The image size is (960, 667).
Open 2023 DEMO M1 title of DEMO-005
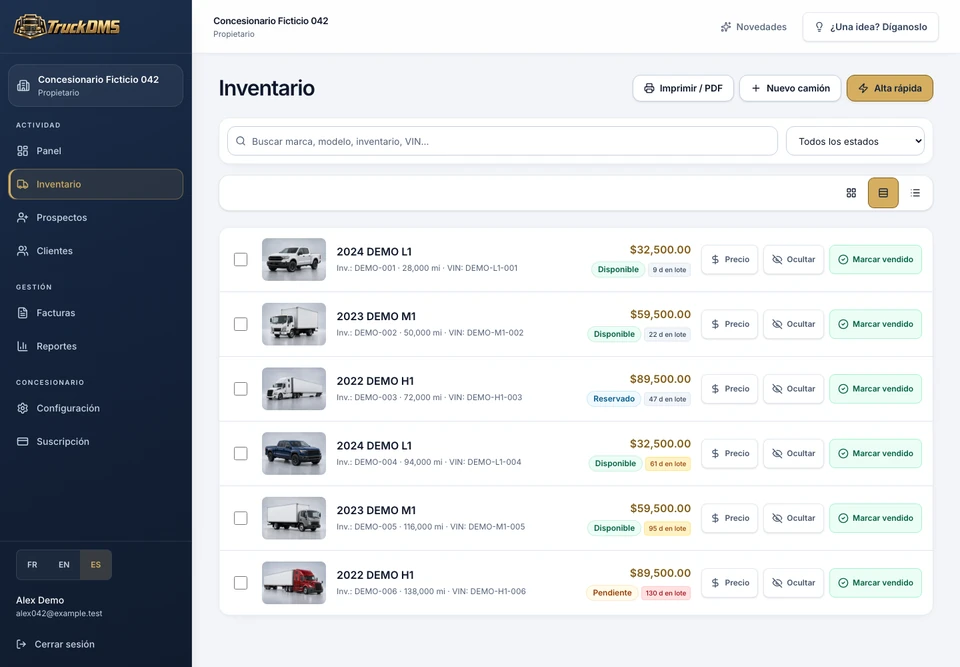click(376, 510)
